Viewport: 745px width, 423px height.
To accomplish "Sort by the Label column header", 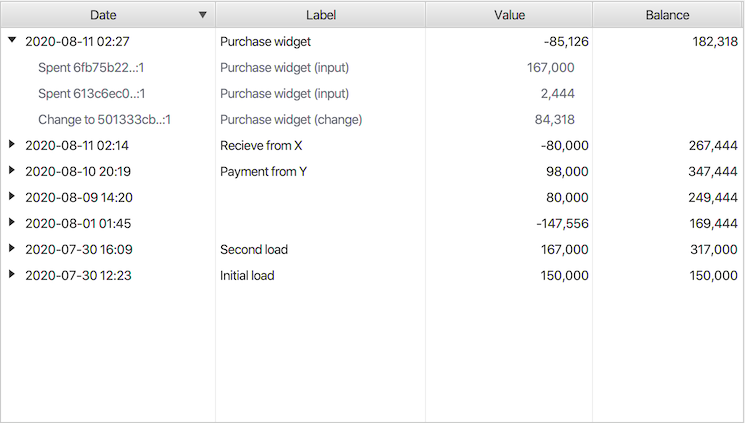I will point(321,15).
